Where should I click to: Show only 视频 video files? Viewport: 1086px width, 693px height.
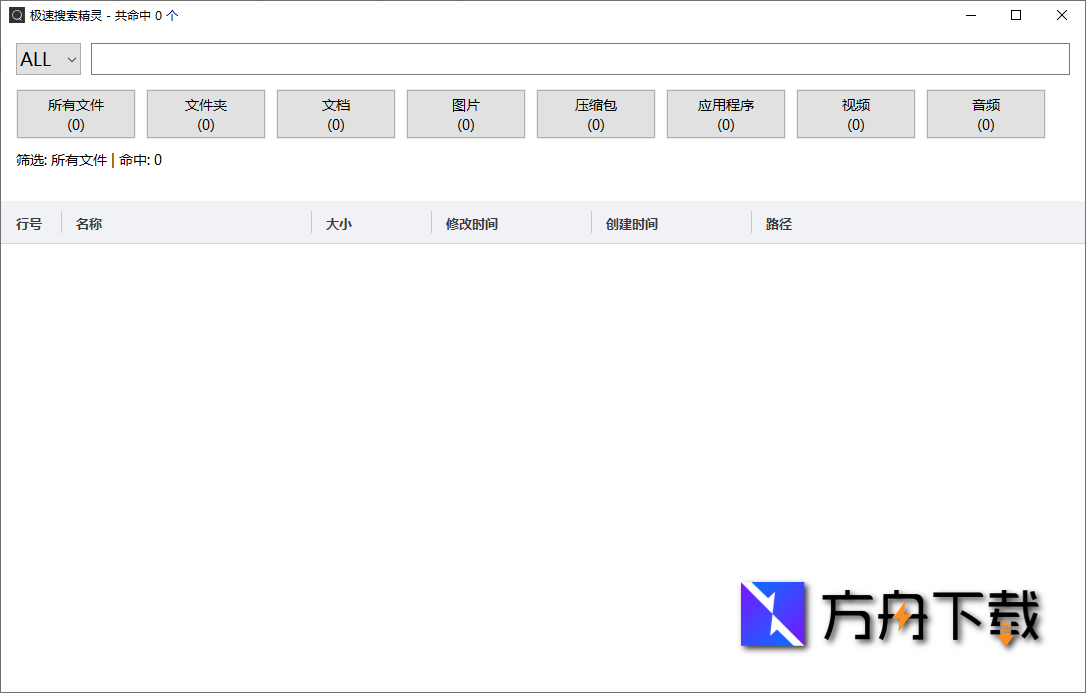point(855,113)
